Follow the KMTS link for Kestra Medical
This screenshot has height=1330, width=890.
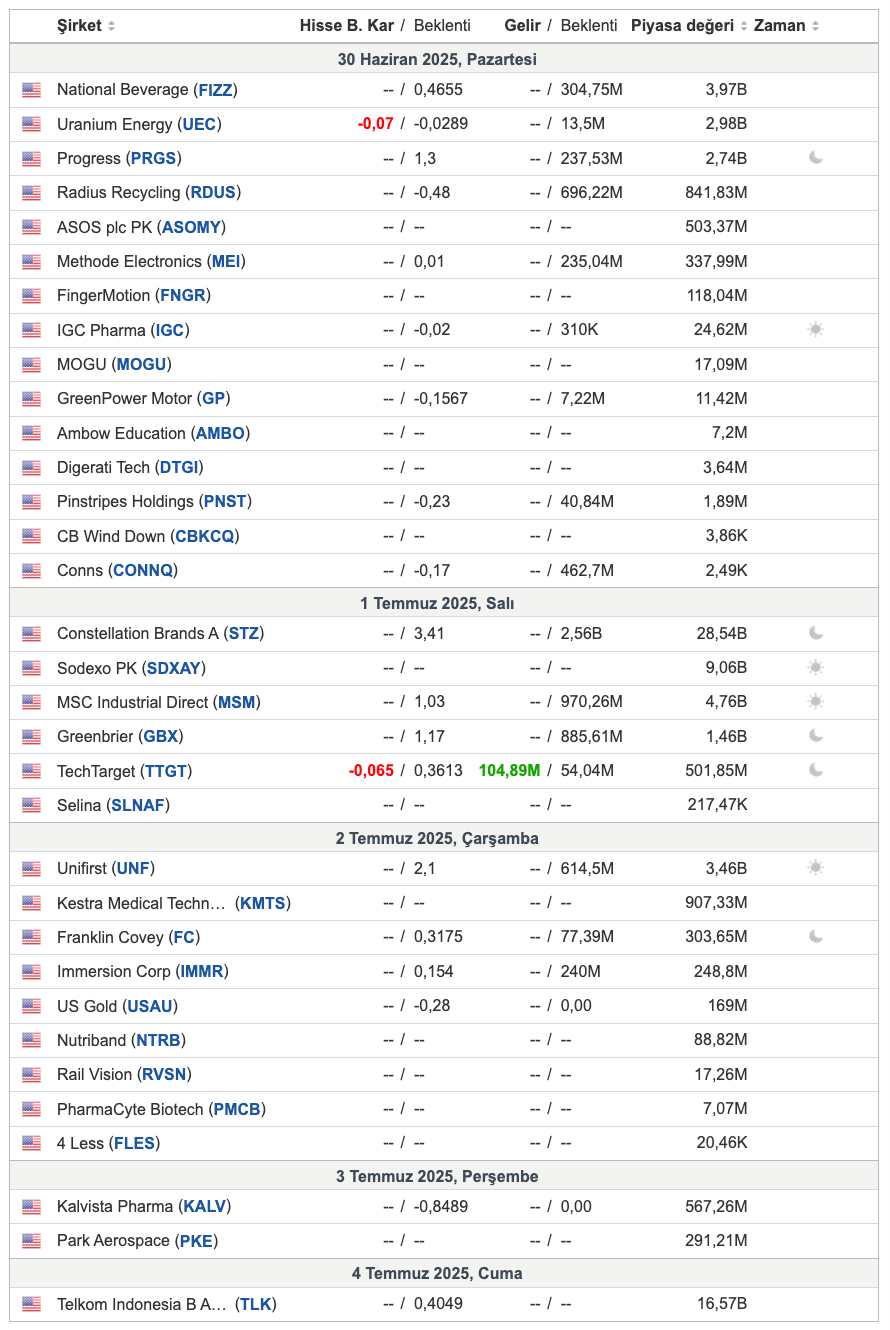click(264, 903)
